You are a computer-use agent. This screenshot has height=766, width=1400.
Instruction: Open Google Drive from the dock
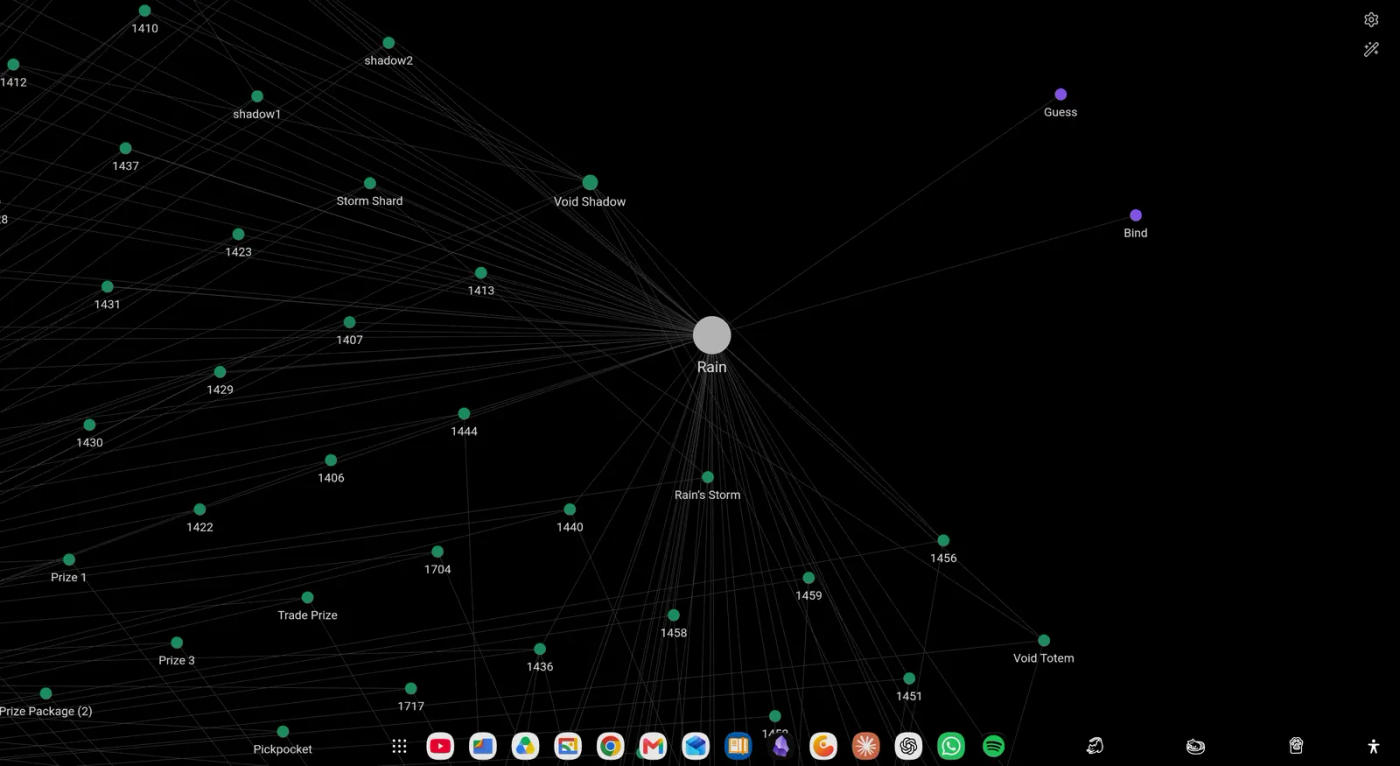point(525,746)
